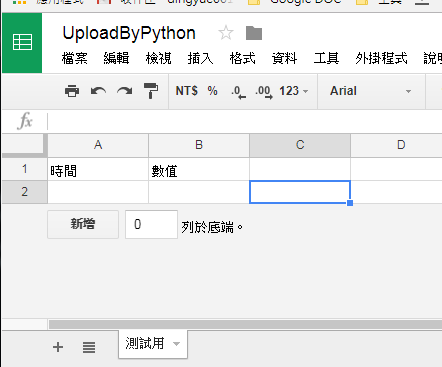Select column B header
The height and width of the screenshot is (367, 442).
pyautogui.click(x=199, y=145)
